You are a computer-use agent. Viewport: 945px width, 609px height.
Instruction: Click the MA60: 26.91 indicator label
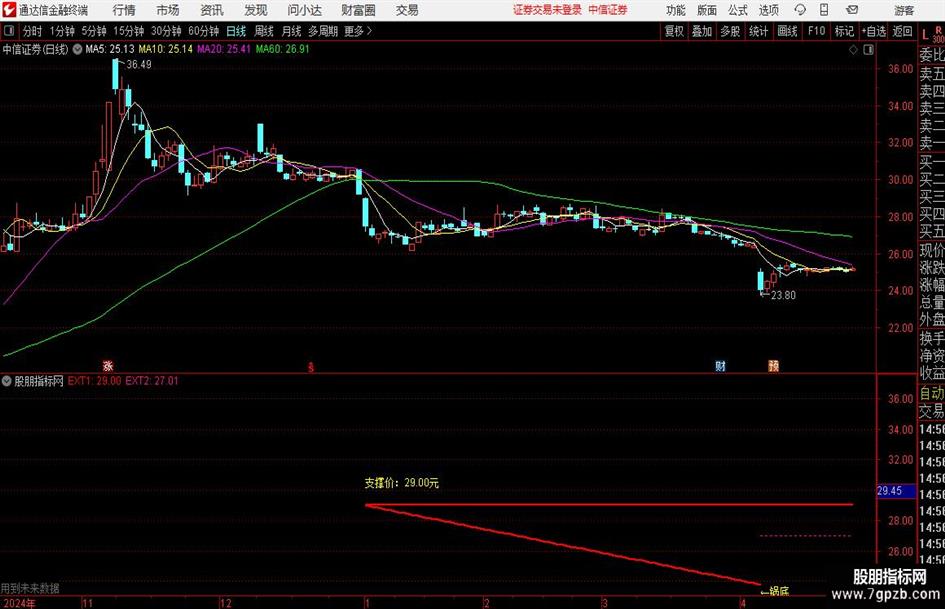tap(282, 49)
